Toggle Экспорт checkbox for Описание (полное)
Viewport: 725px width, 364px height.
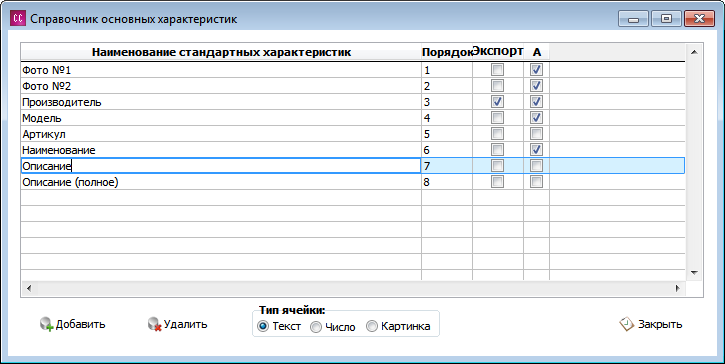(498, 182)
